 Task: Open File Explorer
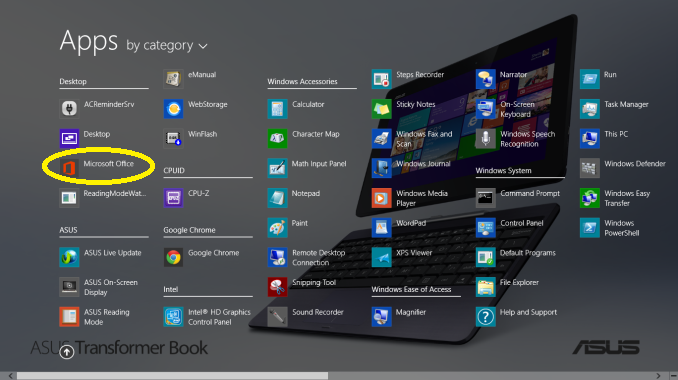pos(486,287)
